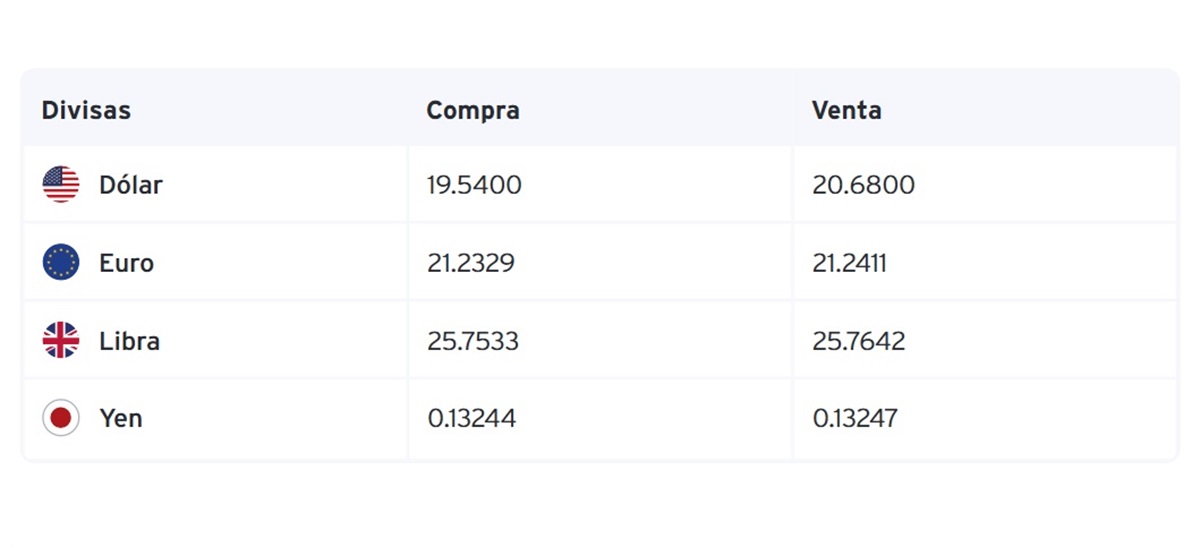Select the Venta column header
Viewport: 1200px width, 547px height.
(x=847, y=110)
